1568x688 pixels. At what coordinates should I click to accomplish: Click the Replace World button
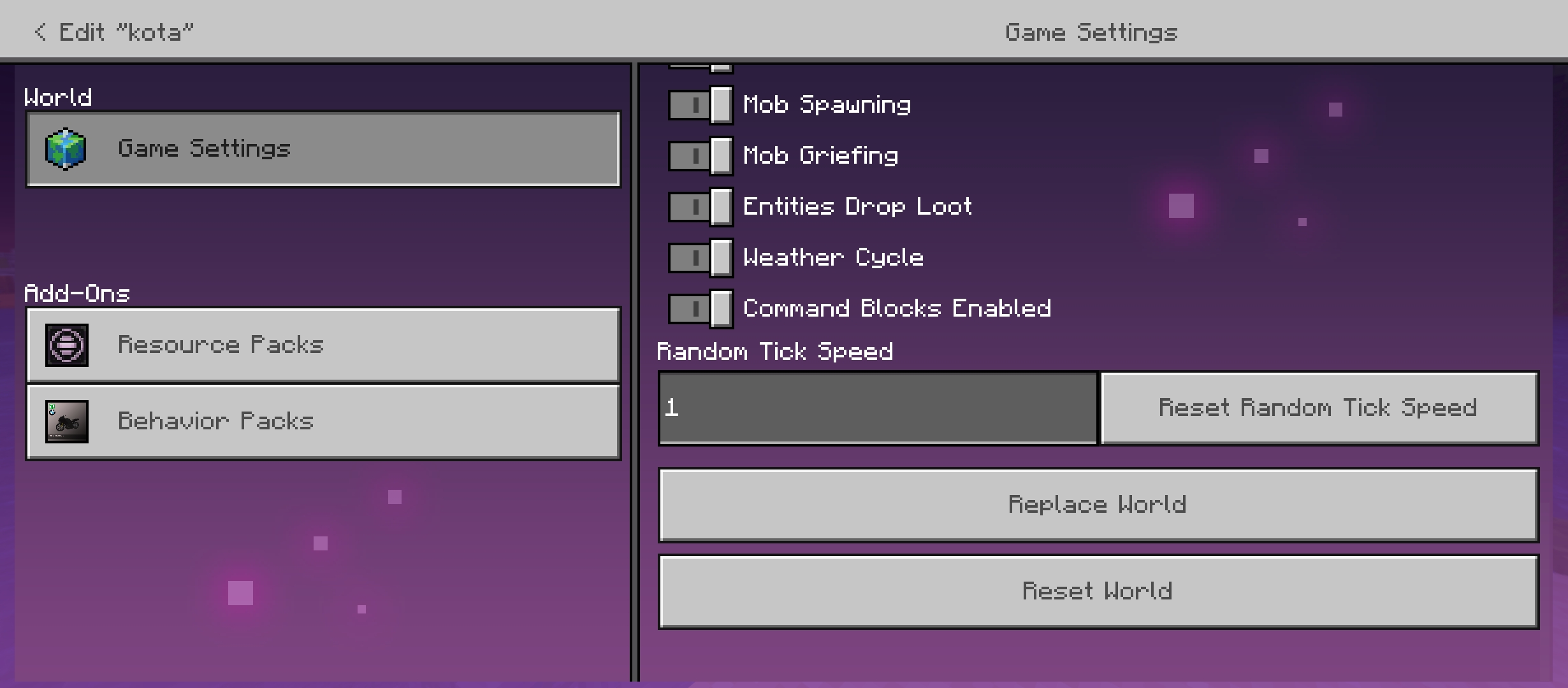(x=1098, y=505)
